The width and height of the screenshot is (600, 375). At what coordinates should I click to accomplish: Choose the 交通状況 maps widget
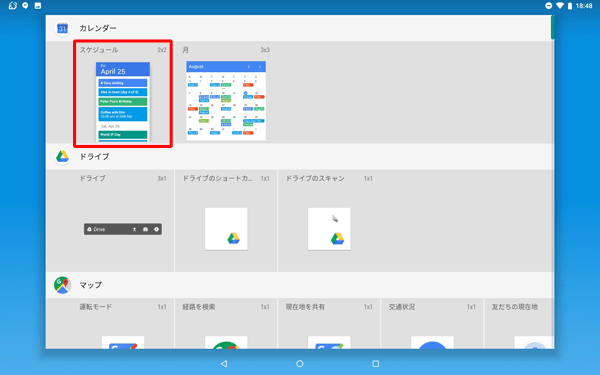tap(432, 342)
